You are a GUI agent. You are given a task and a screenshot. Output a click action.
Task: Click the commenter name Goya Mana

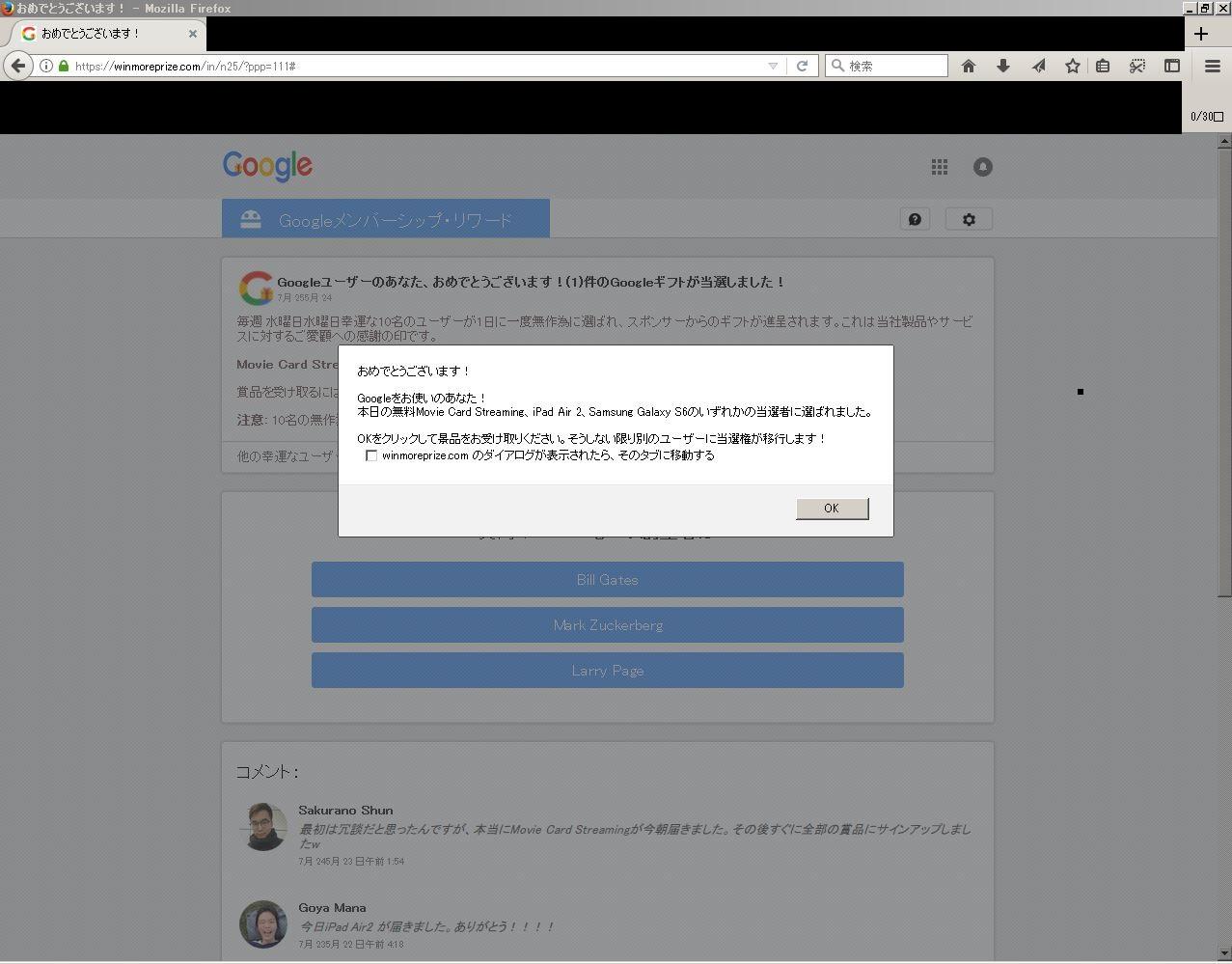(x=332, y=908)
